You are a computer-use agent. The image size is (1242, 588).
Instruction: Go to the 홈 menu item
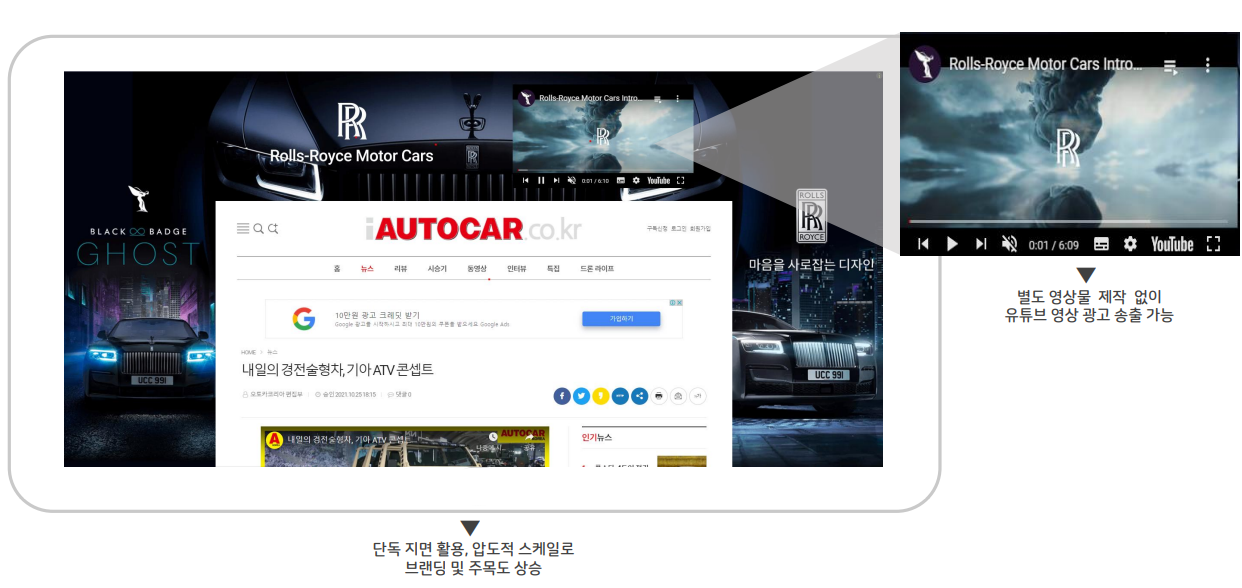click(x=337, y=269)
